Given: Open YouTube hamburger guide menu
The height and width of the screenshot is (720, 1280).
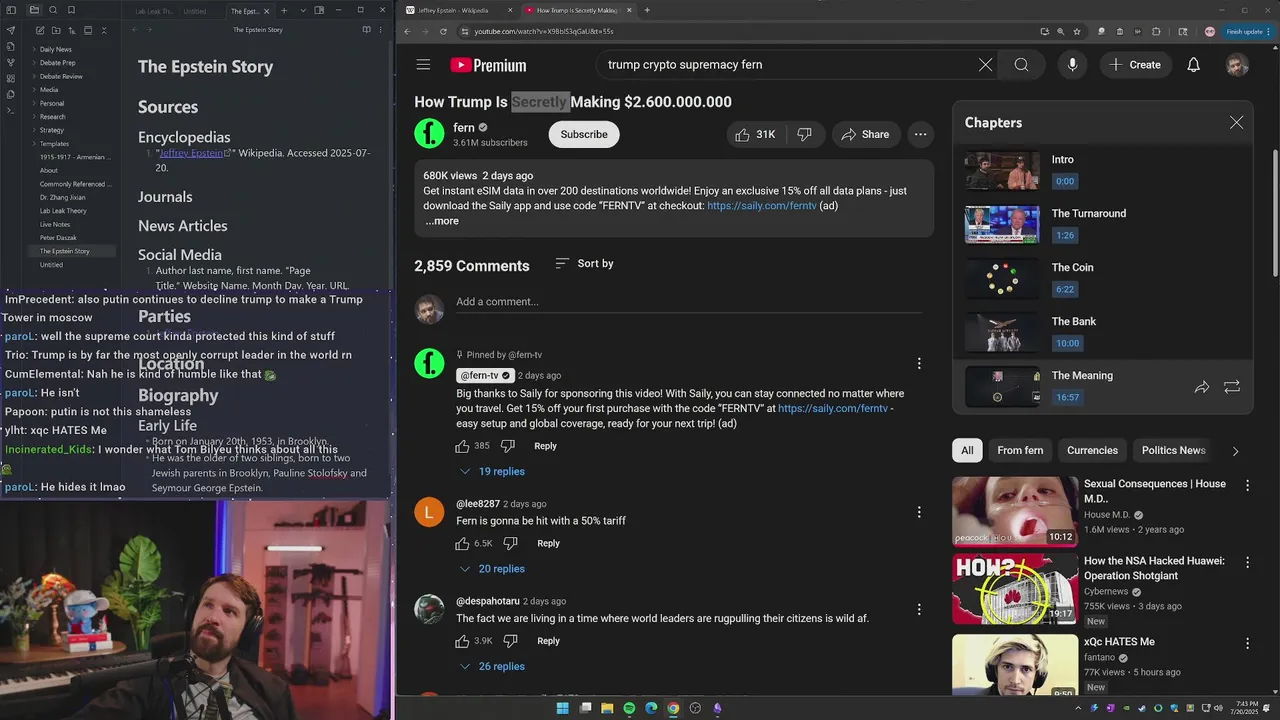Looking at the screenshot, I should pos(423,65).
